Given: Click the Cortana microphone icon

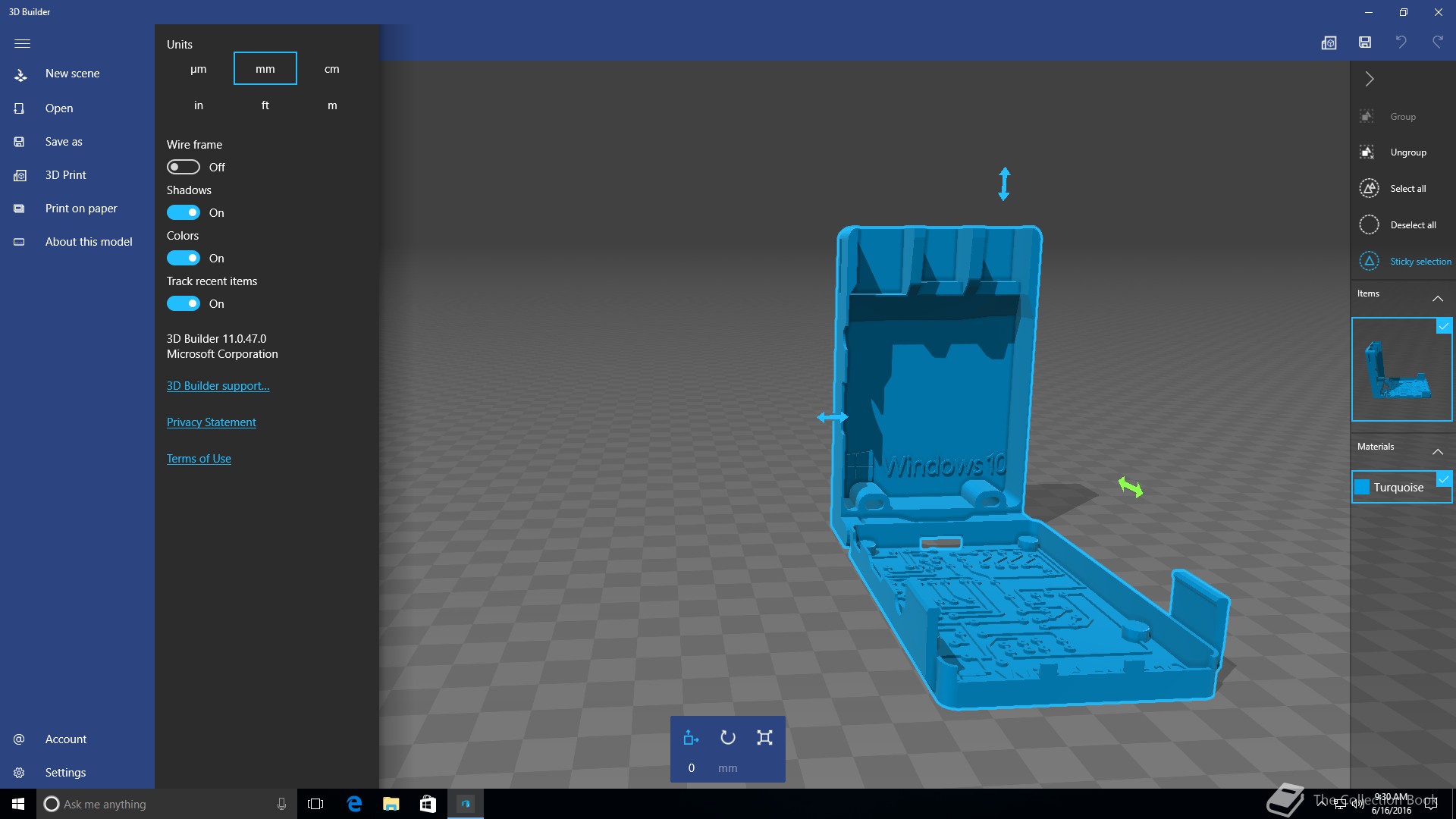Looking at the screenshot, I should point(281,804).
